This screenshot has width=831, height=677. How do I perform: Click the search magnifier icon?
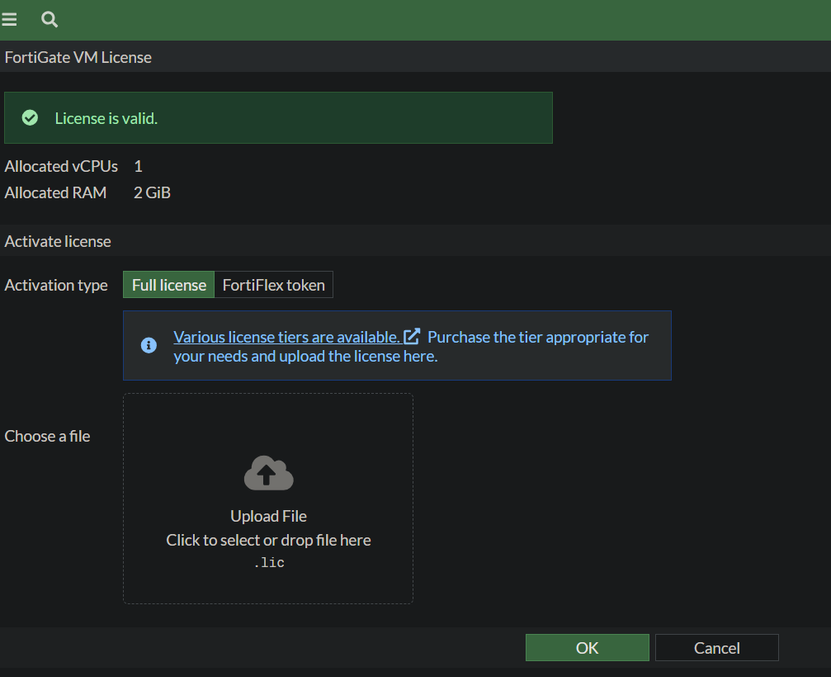point(49,19)
